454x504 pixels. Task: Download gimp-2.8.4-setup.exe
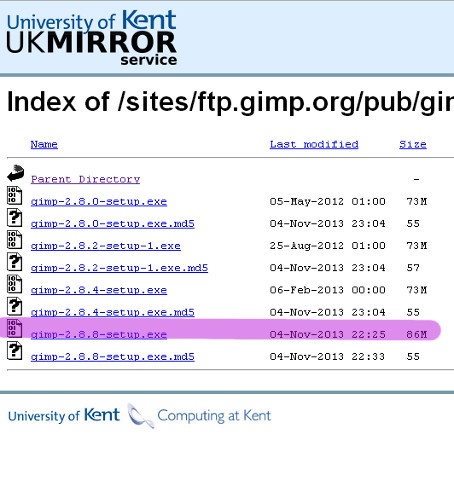99,290
